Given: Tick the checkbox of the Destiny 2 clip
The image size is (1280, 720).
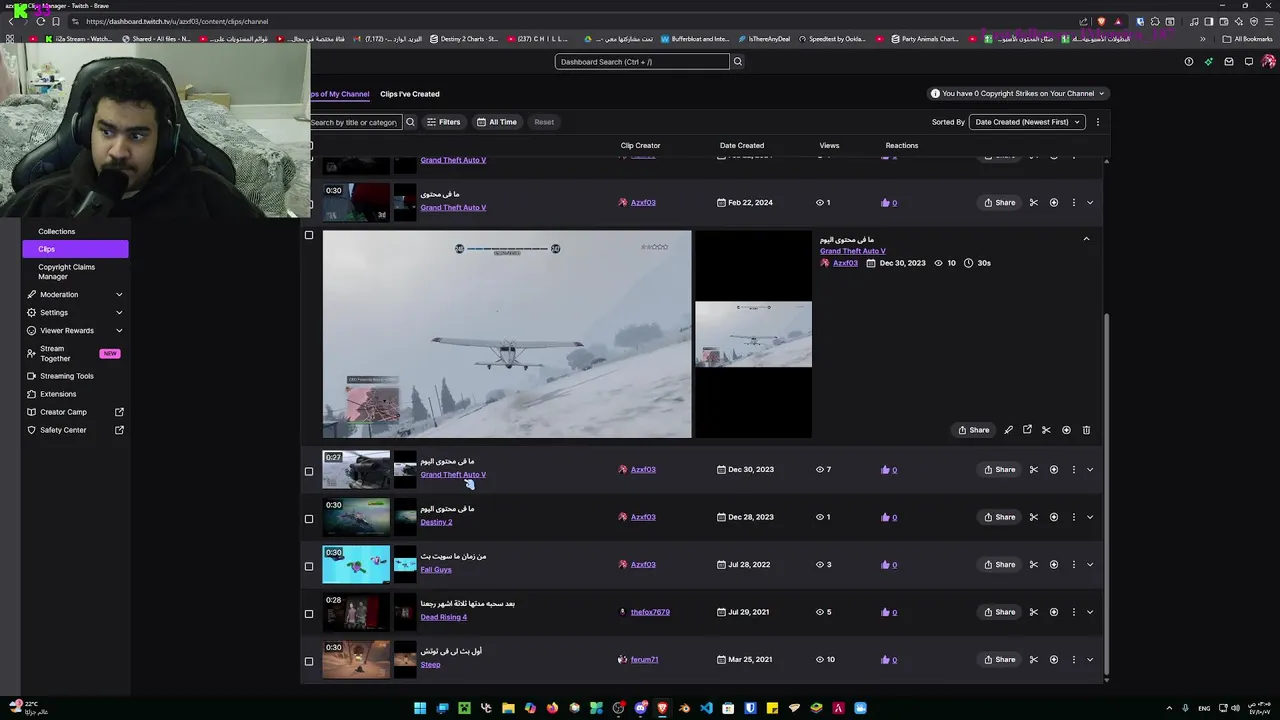Looking at the screenshot, I should 309,519.
